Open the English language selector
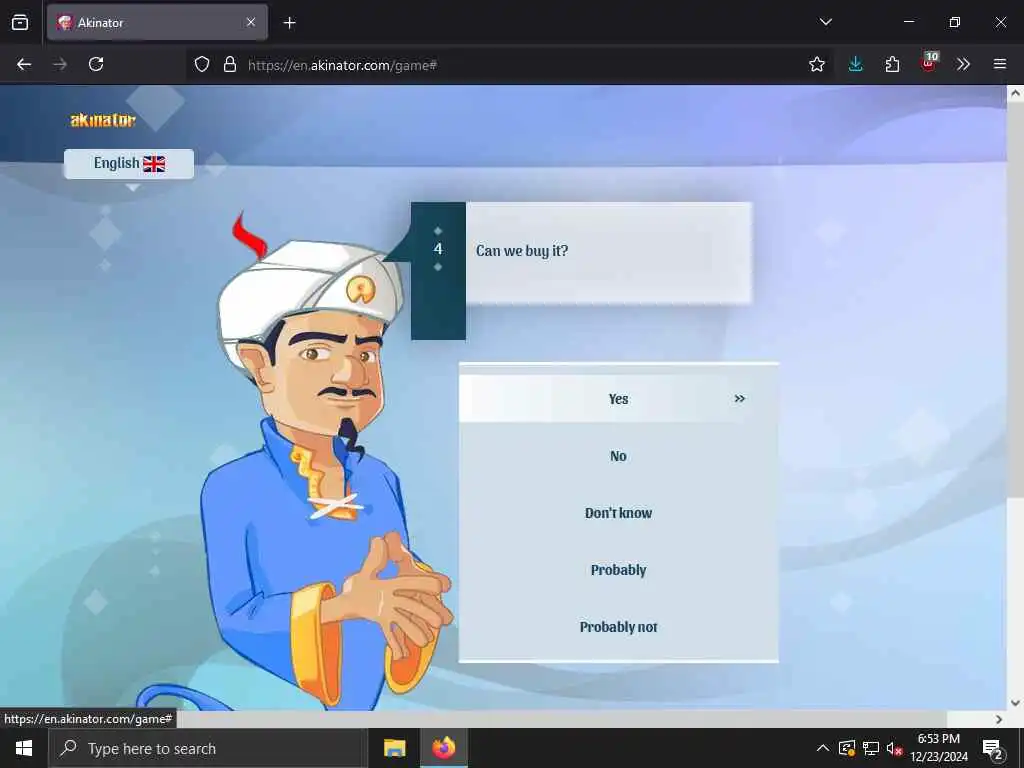Screen dimensions: 1024x768 coord(129,163)
